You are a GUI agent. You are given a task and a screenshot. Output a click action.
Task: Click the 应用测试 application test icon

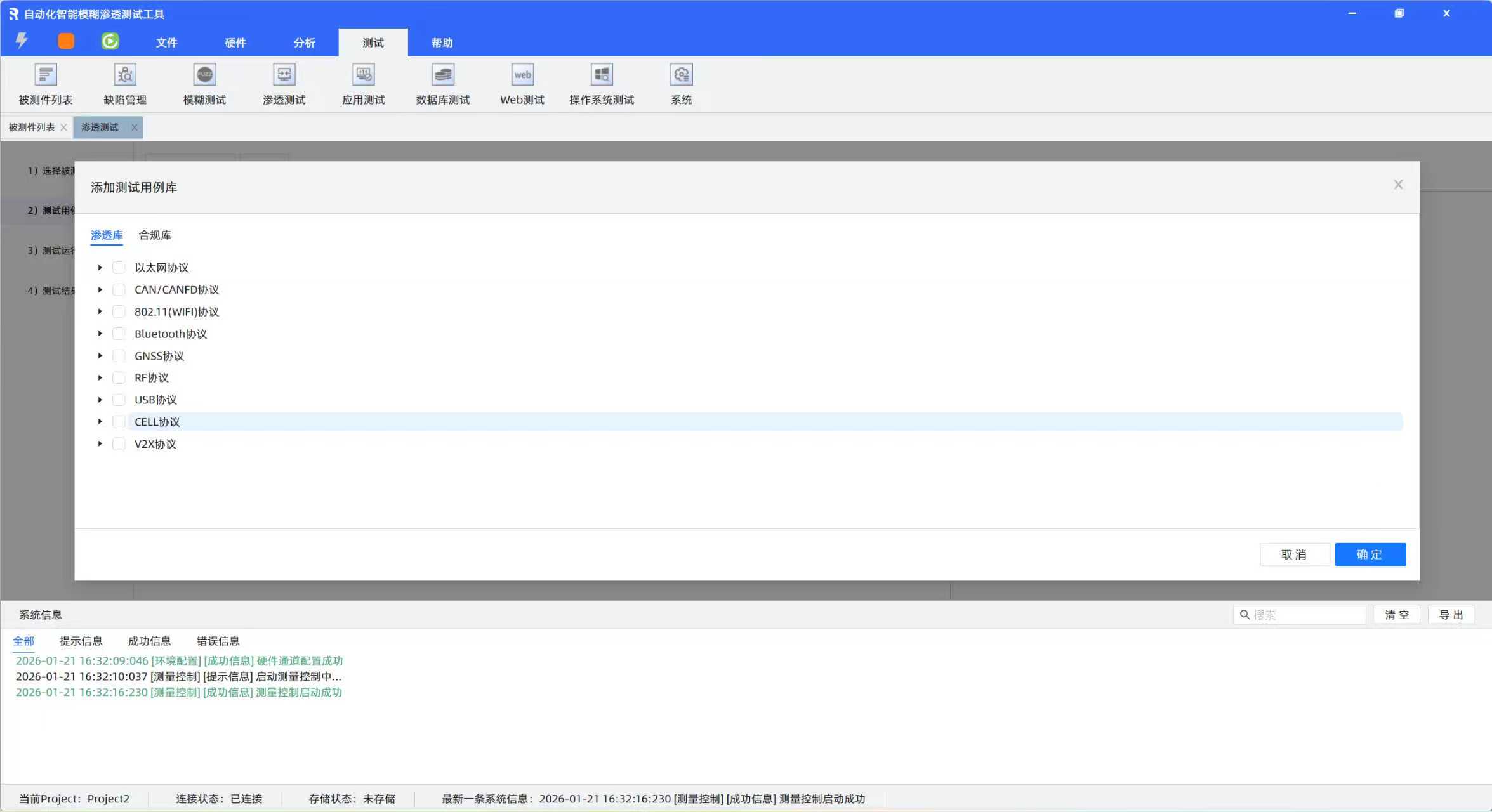pyautogui.click(x=364, y=75)
